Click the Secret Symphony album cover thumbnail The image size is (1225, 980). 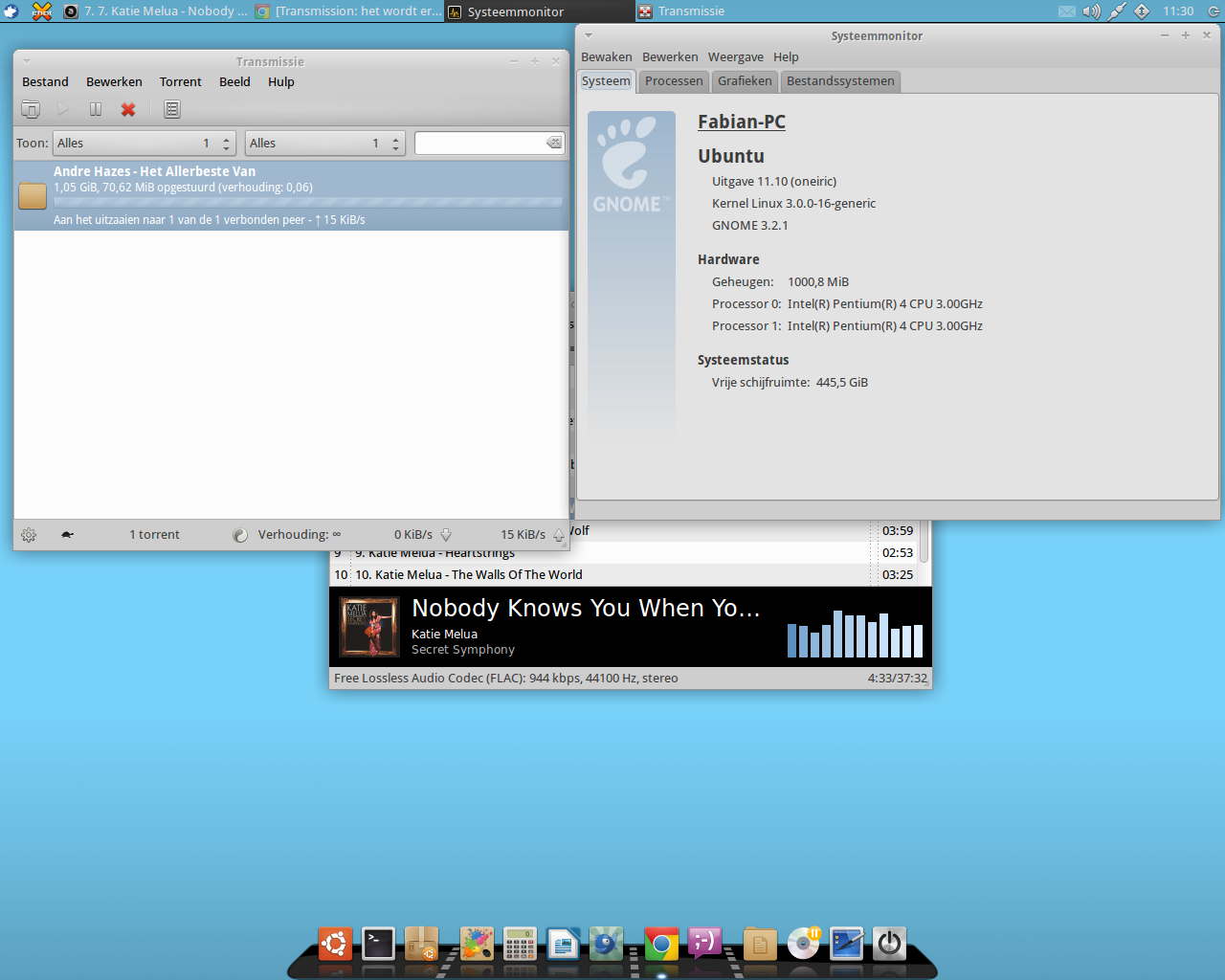click(x=369, y=627)
